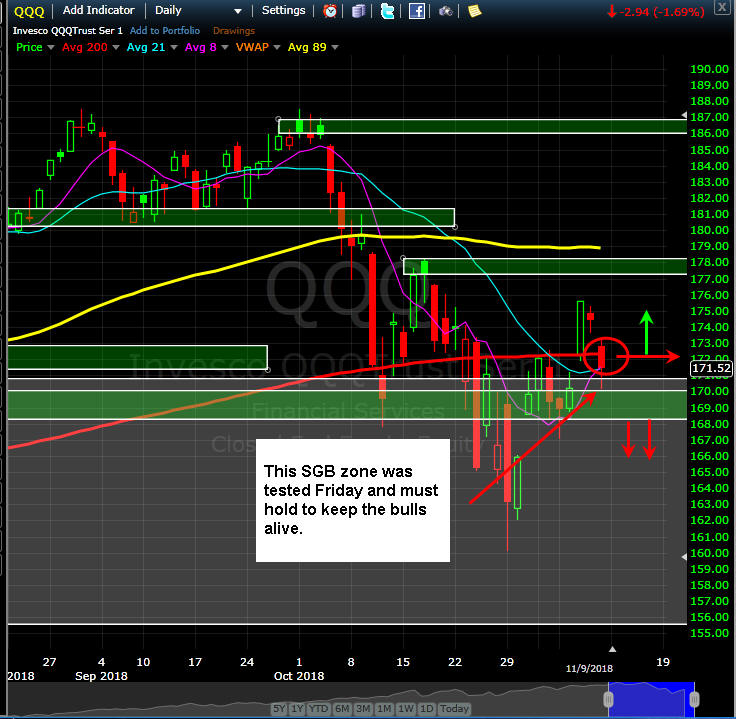Select the YTD time range button
The width and height of the screenshot is (736, 719).
coord(318,708)
